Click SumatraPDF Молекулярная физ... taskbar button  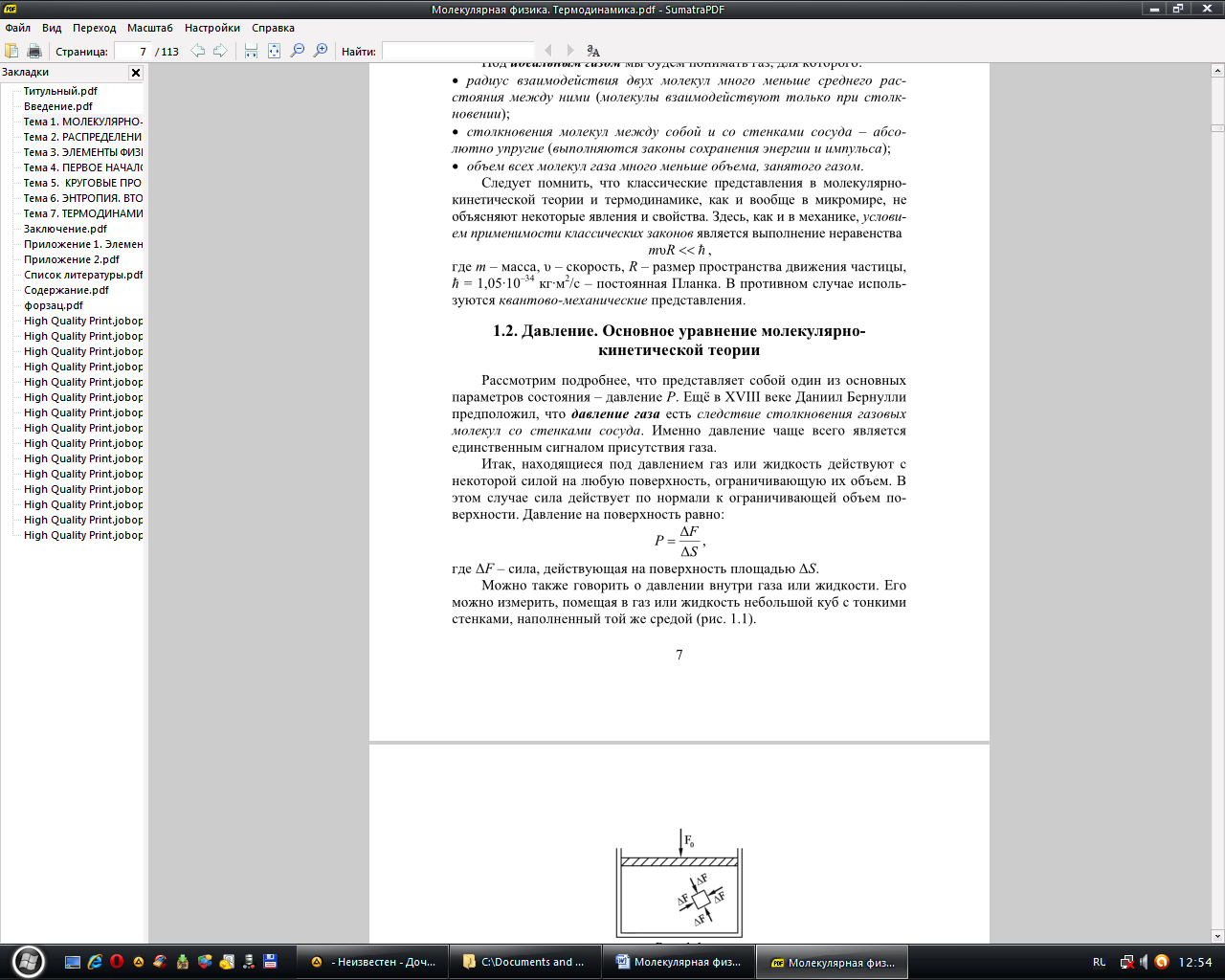[833, 962]
